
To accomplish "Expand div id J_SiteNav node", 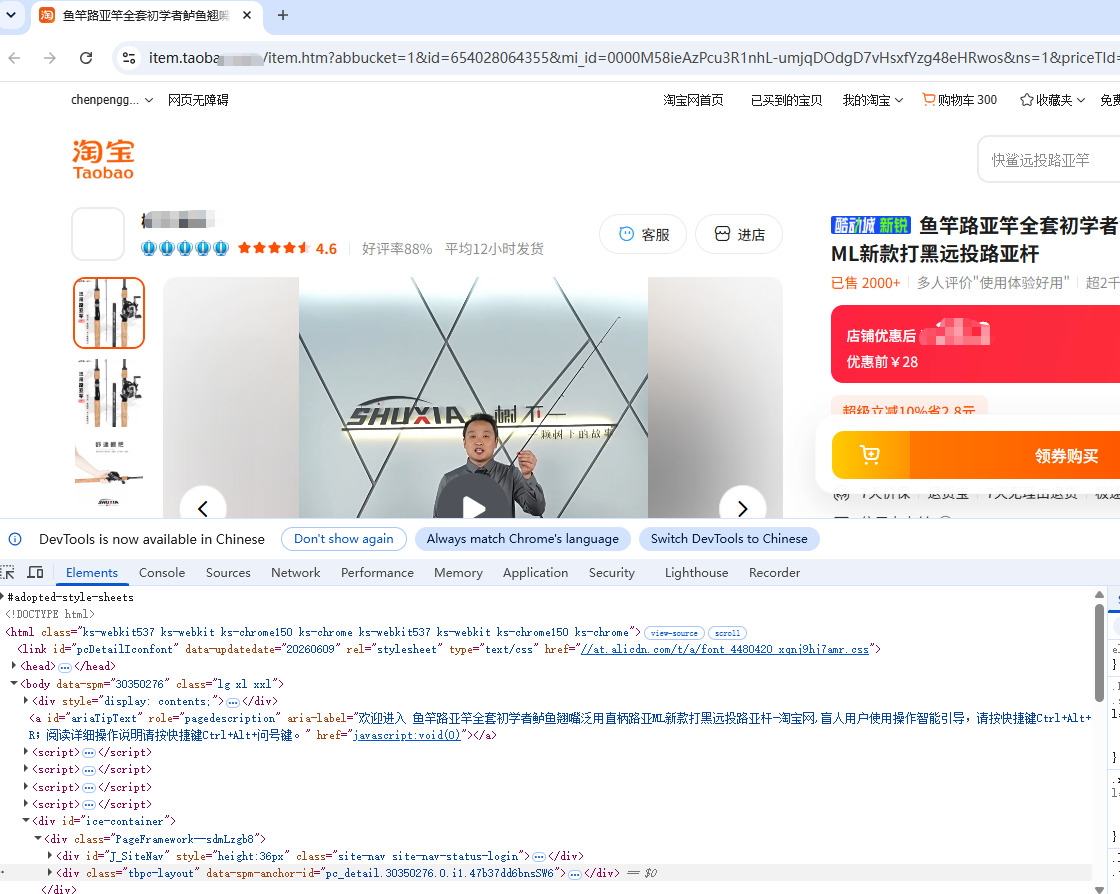I will point(50,855).
